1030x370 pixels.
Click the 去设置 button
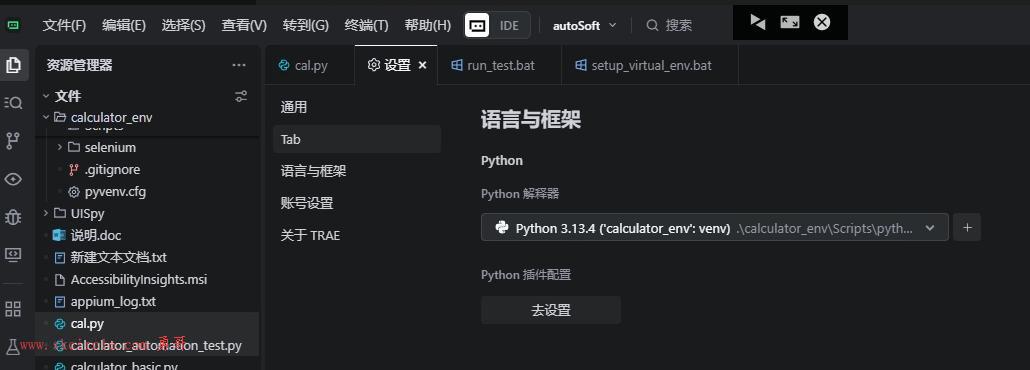(551, 310)
